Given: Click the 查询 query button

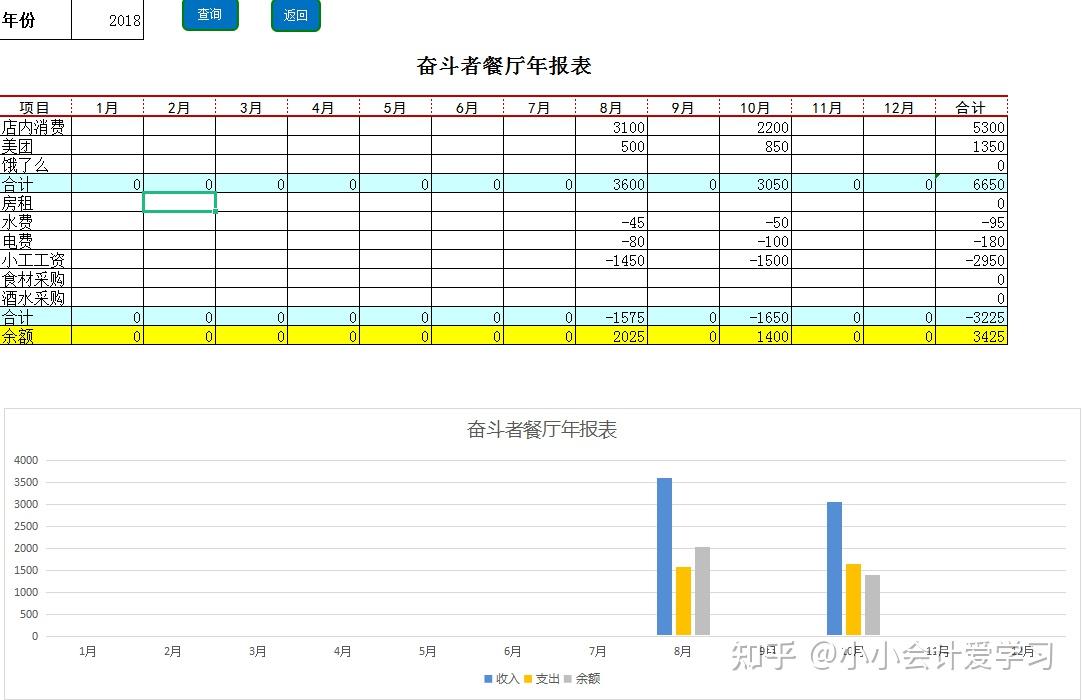Looking at the screenshot, I should coord(210,15).
